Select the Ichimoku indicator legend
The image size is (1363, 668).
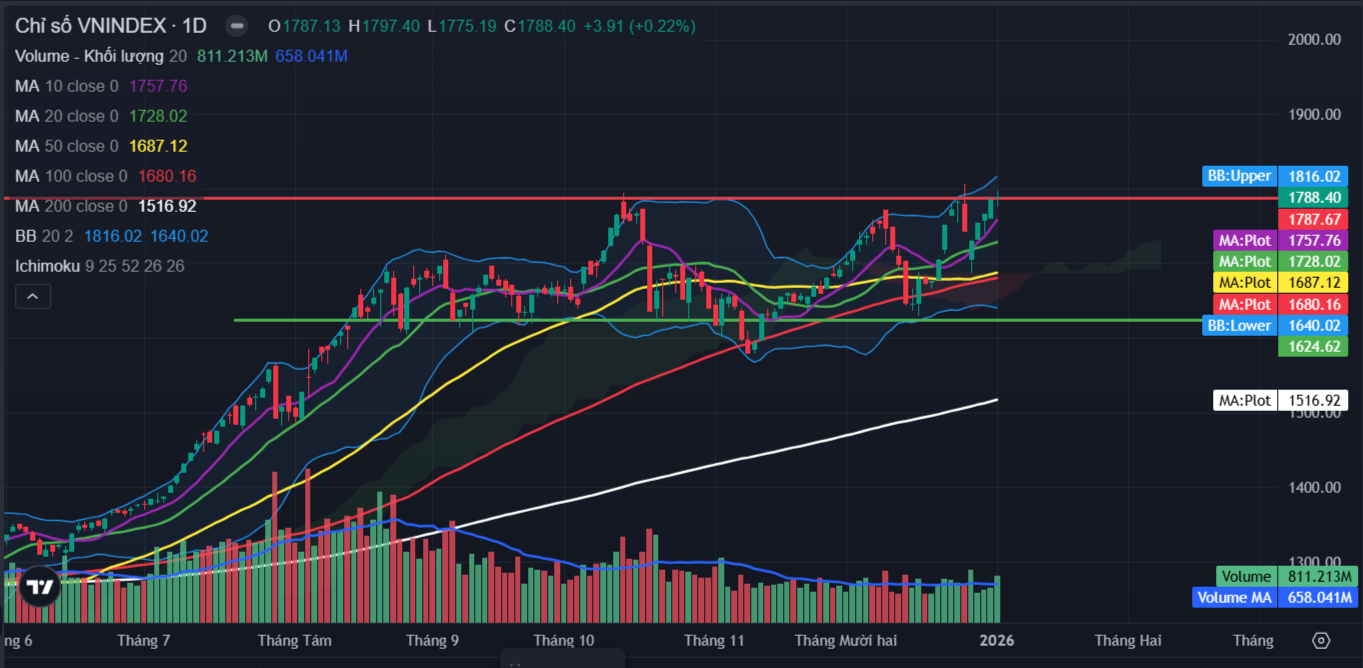coord(48,266)
